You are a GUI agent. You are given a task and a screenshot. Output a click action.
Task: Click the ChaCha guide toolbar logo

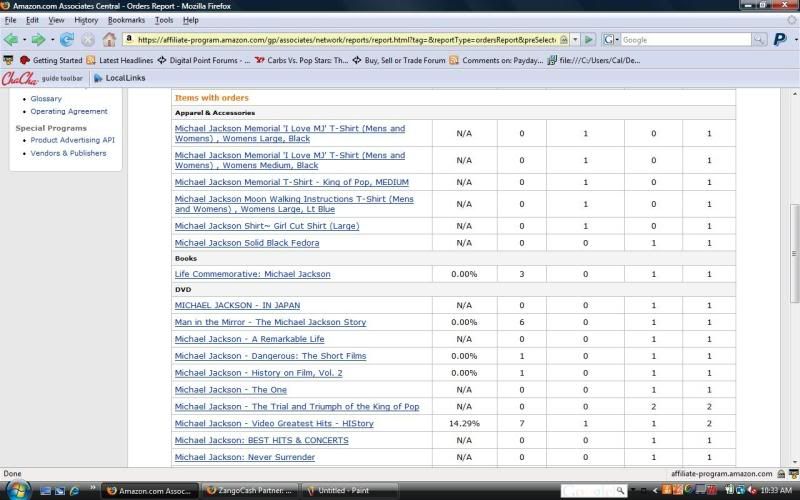42,78
